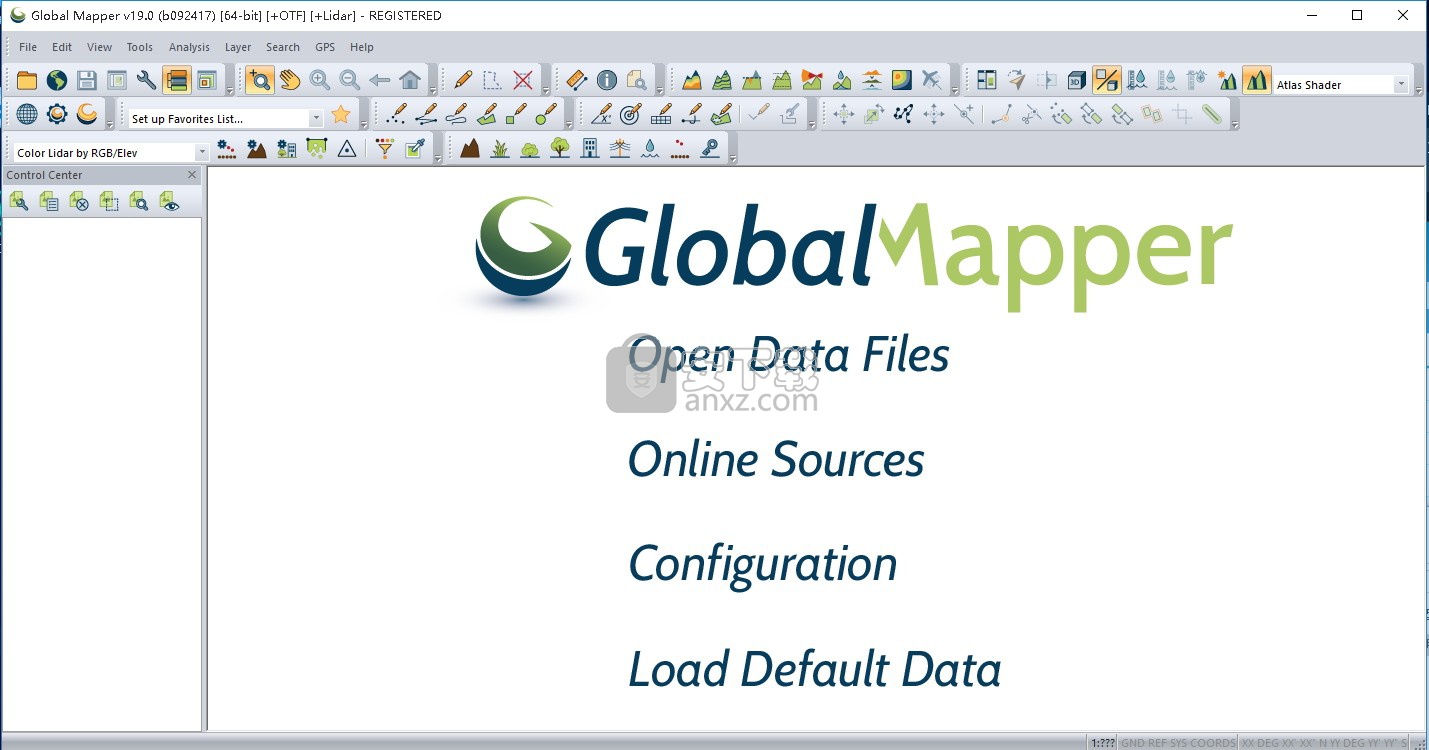
Task: Click the Control Center remove layer icon
Action: [79, 202]
